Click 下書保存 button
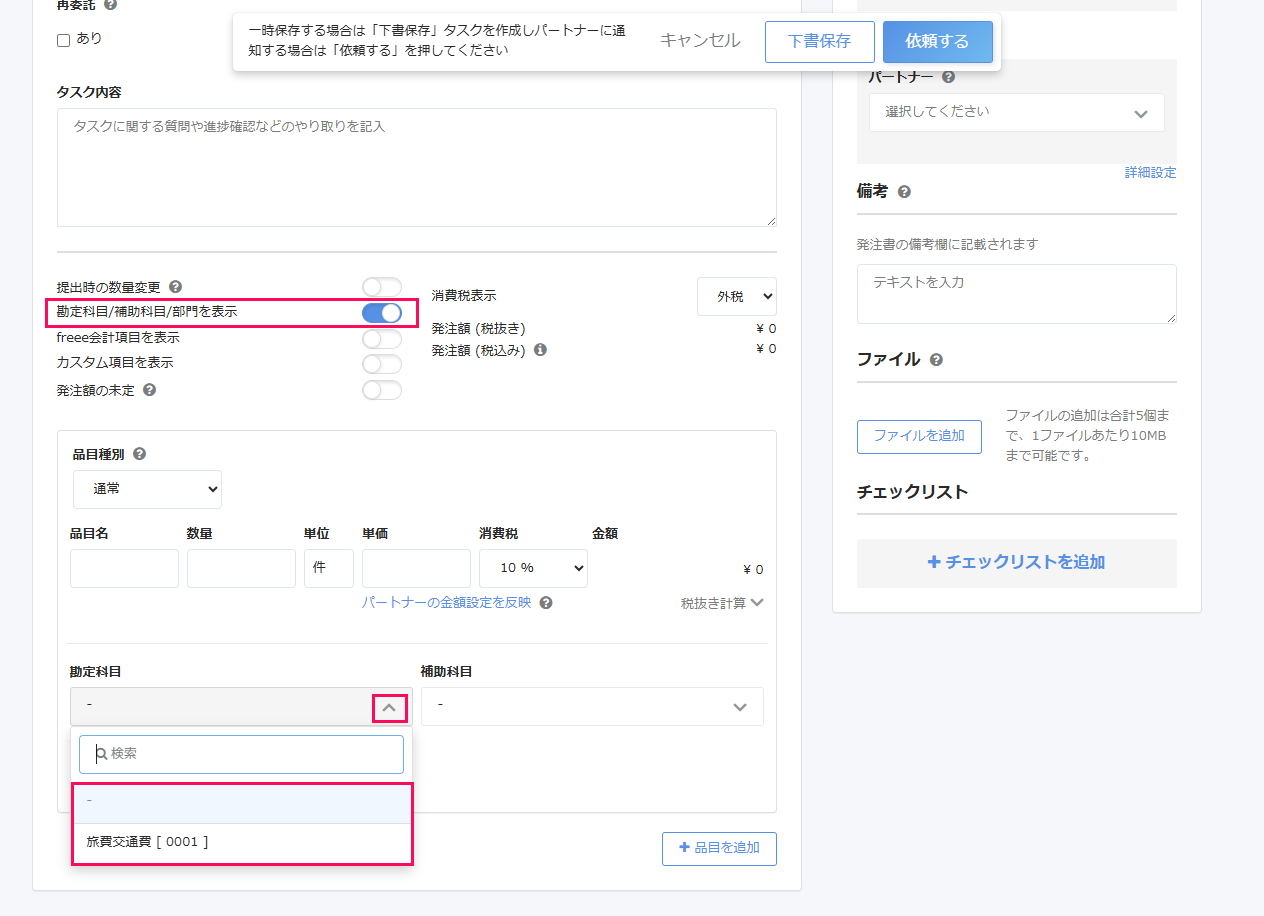 click(x=820, y=42)
